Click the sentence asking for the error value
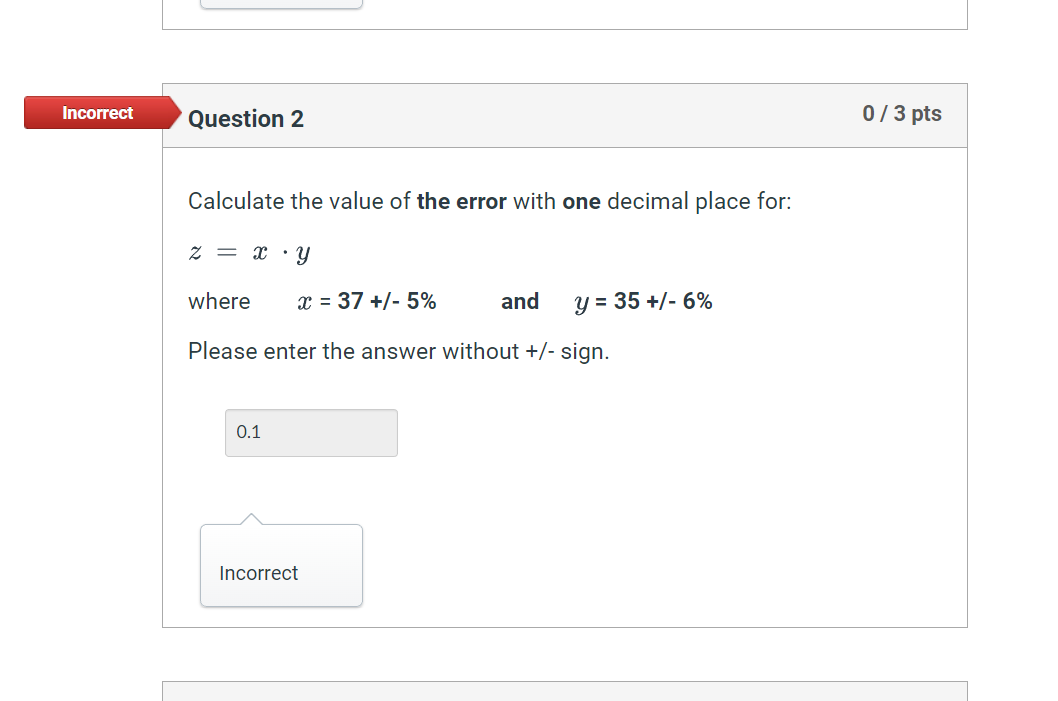Image resolution: width=1058 pixels, height=701 pixels. pyautogui.click(x=489, y=201)
